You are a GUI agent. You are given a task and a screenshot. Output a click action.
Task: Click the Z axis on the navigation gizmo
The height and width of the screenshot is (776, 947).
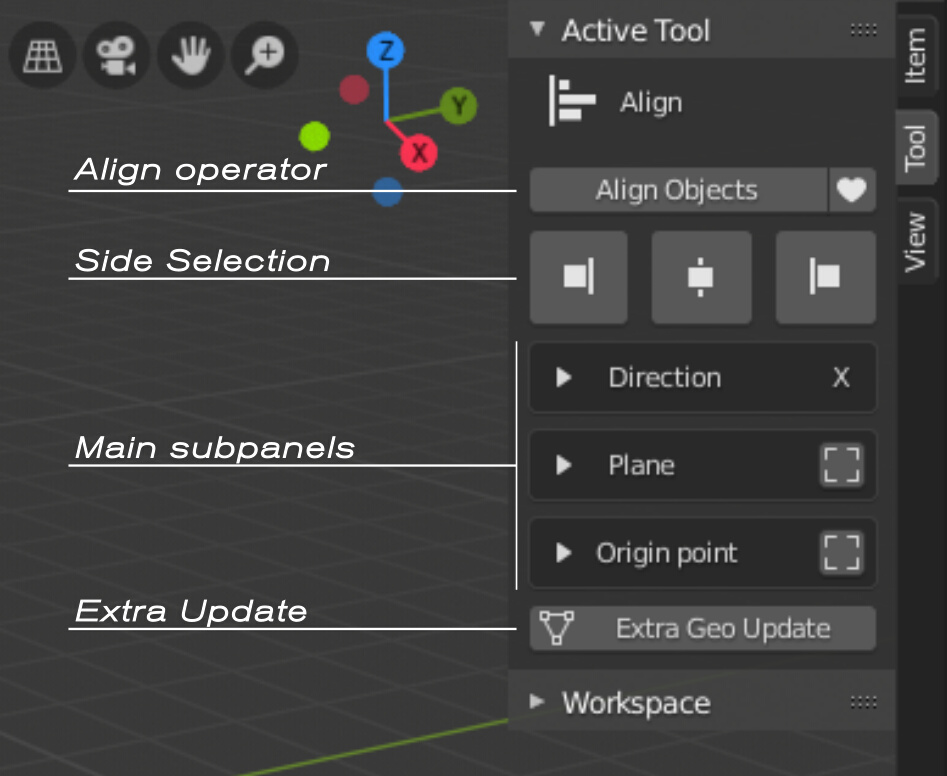point(385,47)
